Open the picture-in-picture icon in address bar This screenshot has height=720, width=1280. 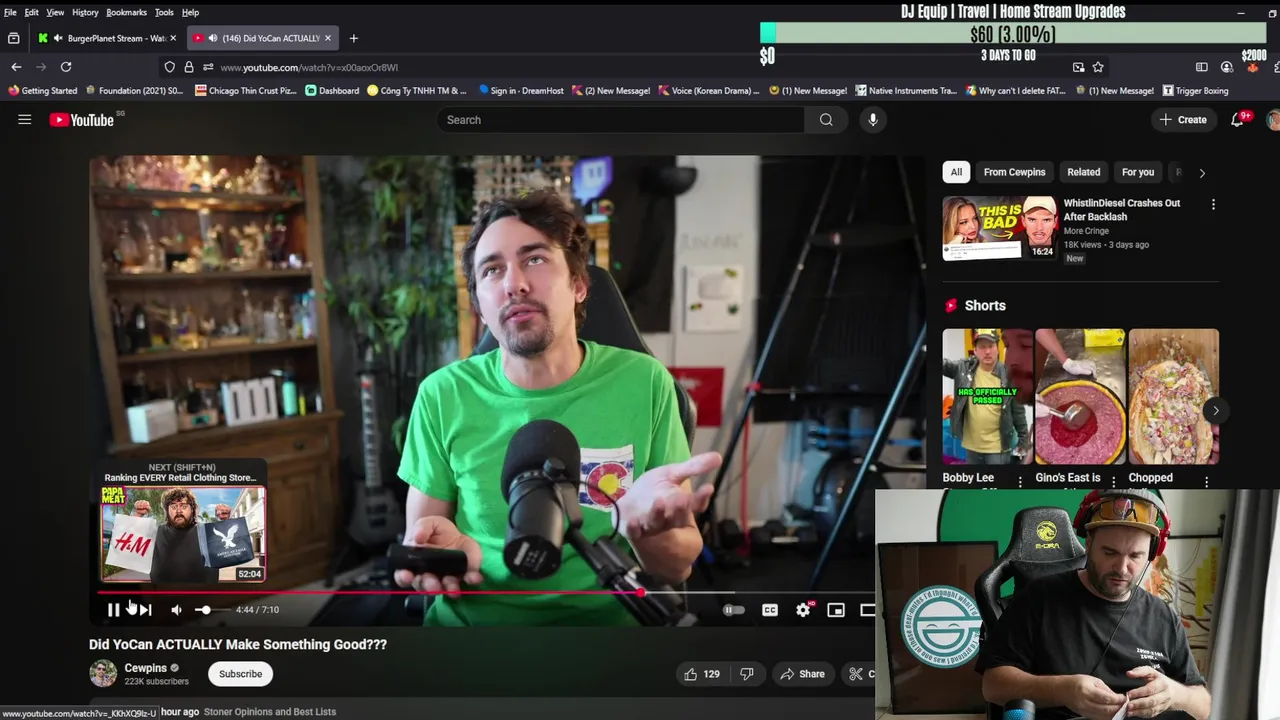coord(1078,67)
